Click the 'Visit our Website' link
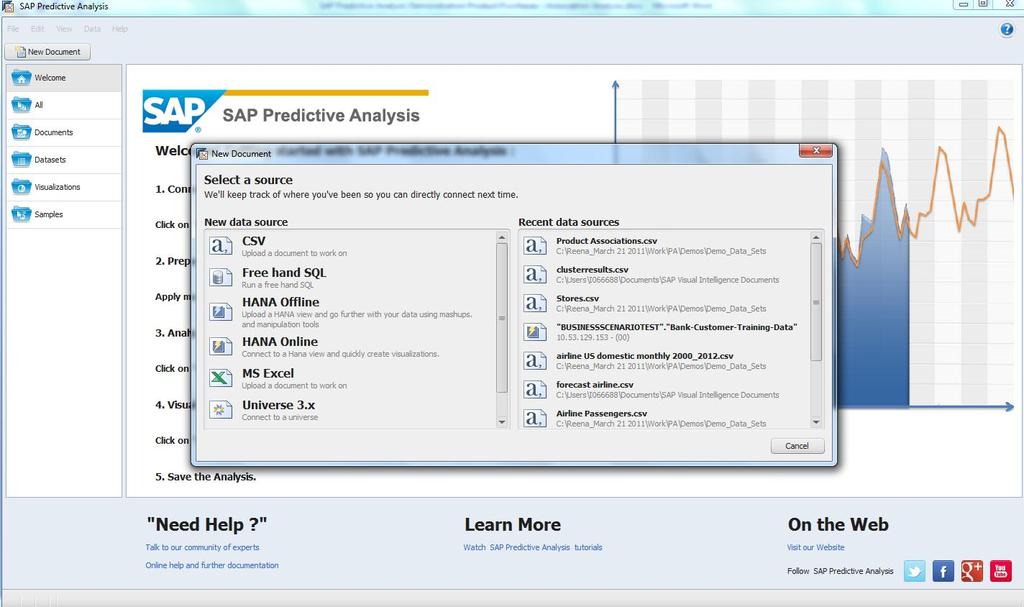This screenshot has width=1024, height=607. [816, 548]
